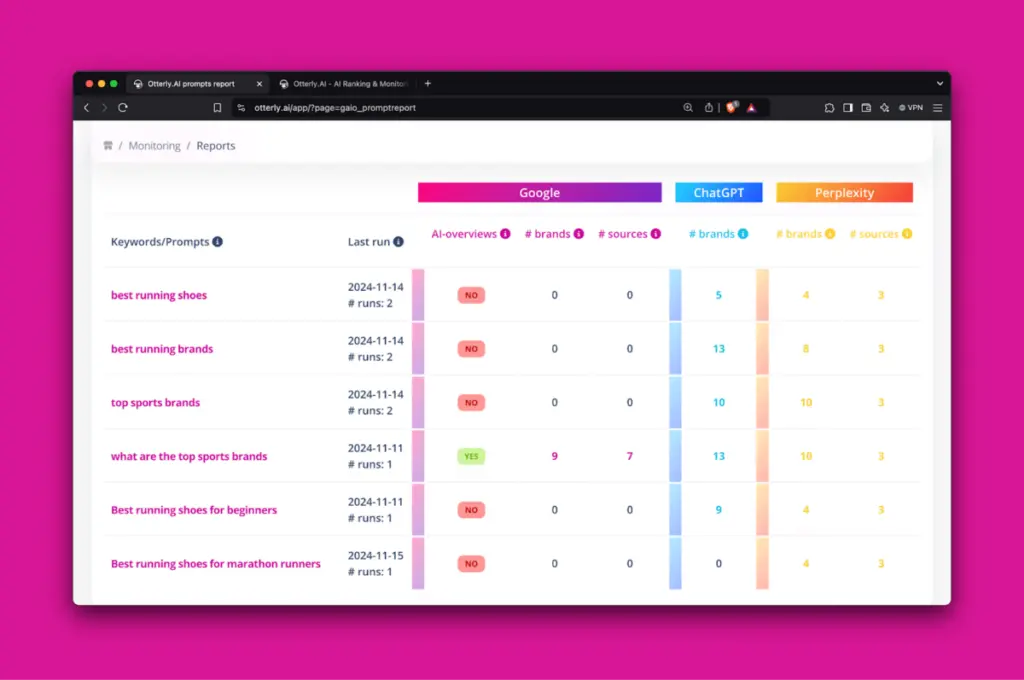
Task: Click info icon beside Keywords/Prompts header
Action: [x=218, y=242]
